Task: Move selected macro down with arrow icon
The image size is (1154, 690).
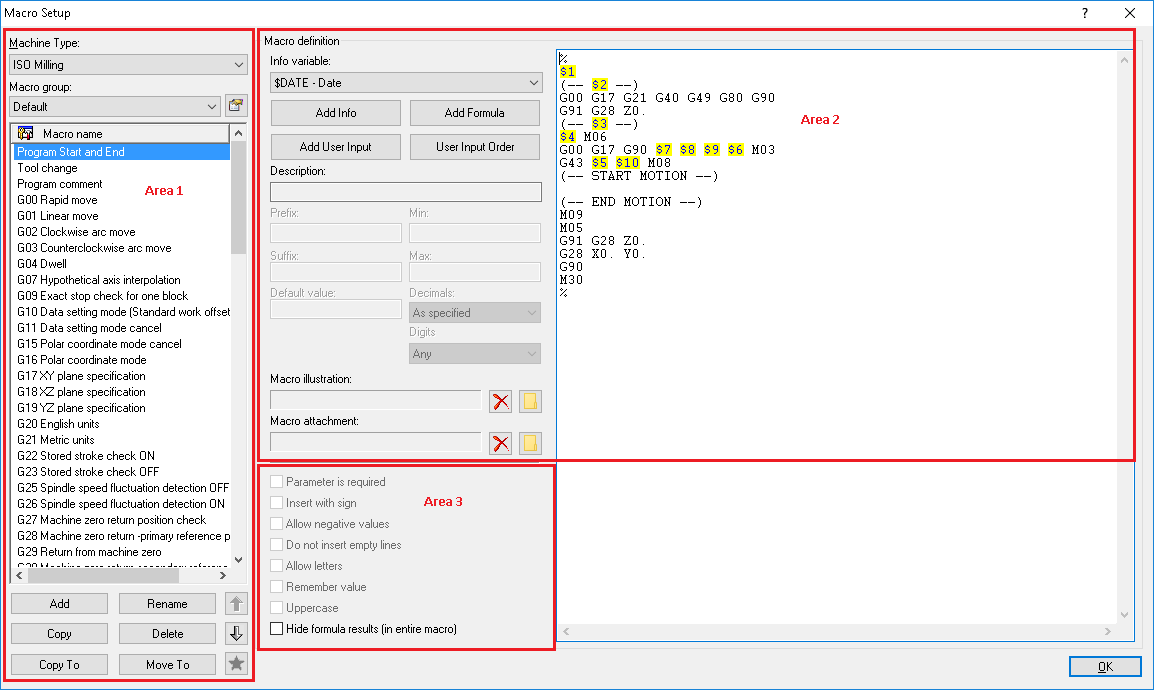Action: pos(236,633)
